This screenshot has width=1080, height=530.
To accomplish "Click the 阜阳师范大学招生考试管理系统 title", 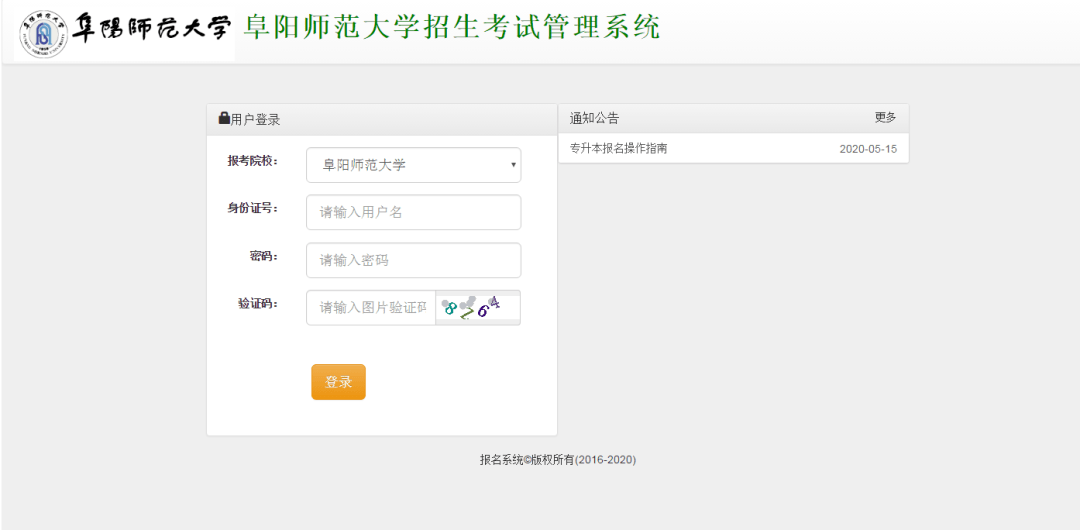I will pos(452,27).
